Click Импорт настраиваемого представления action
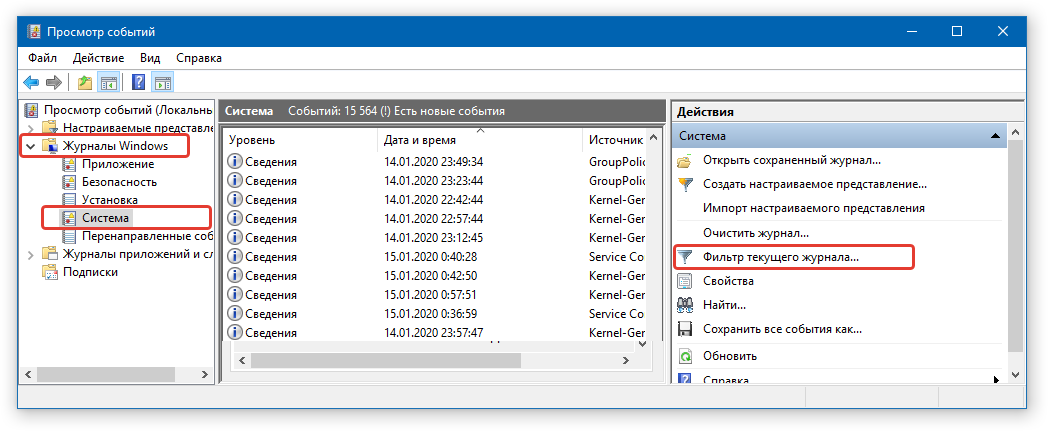The height and width of the screenshot is (431, 1048). point(814,208)
